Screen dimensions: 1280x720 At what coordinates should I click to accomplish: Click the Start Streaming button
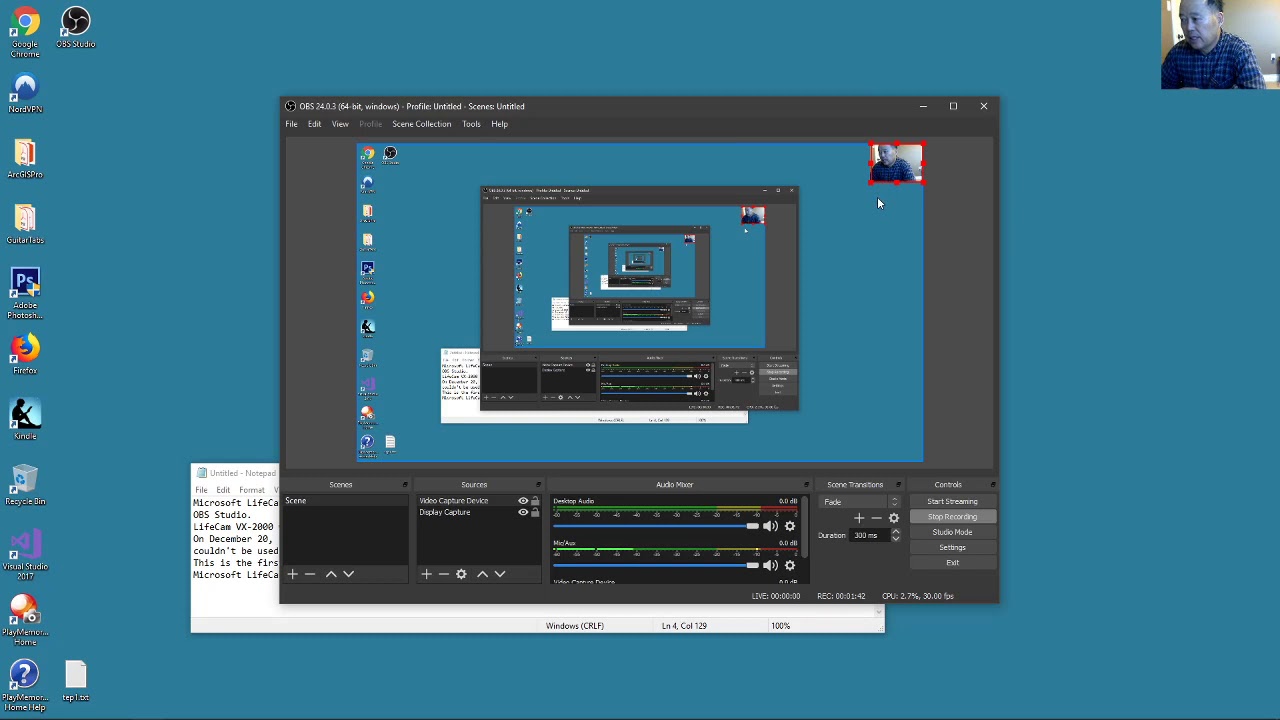pos(952,502)
